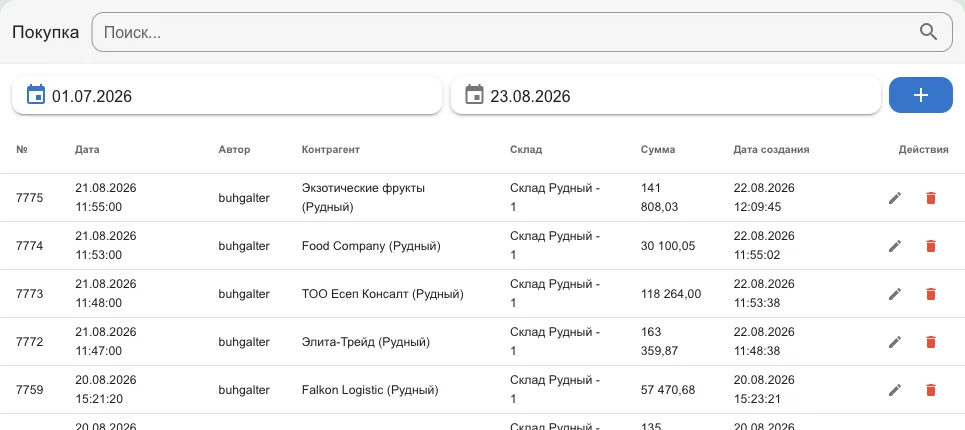The image size is (965, 430).
Task: Click sum value 141 808,03
Action: coord(659,197)
